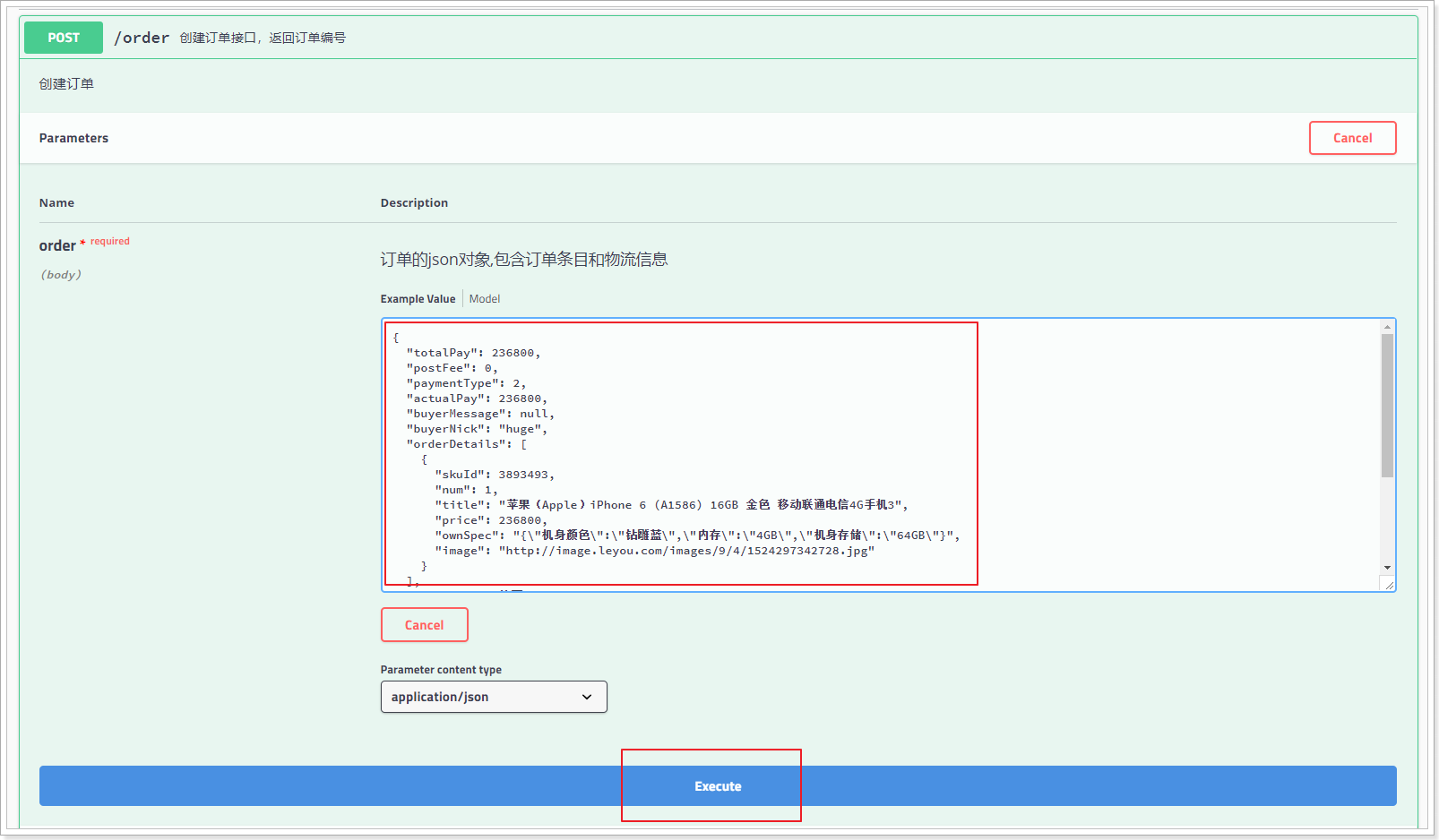Click the "price": 236800 line
Screen dimensions: 1439x840
tap(491, 520)
